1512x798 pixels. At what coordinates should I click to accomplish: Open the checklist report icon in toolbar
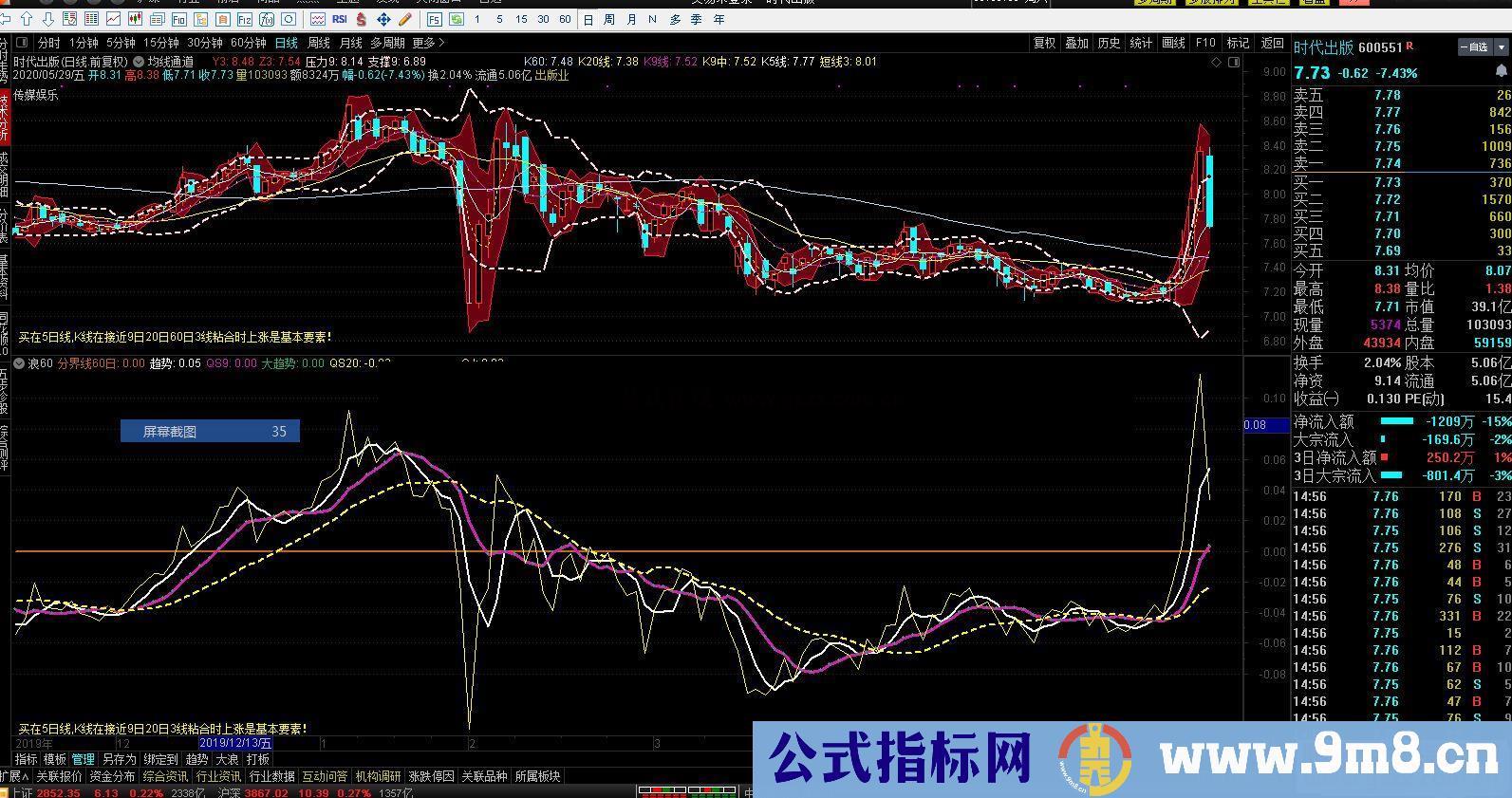pos(70,19)
